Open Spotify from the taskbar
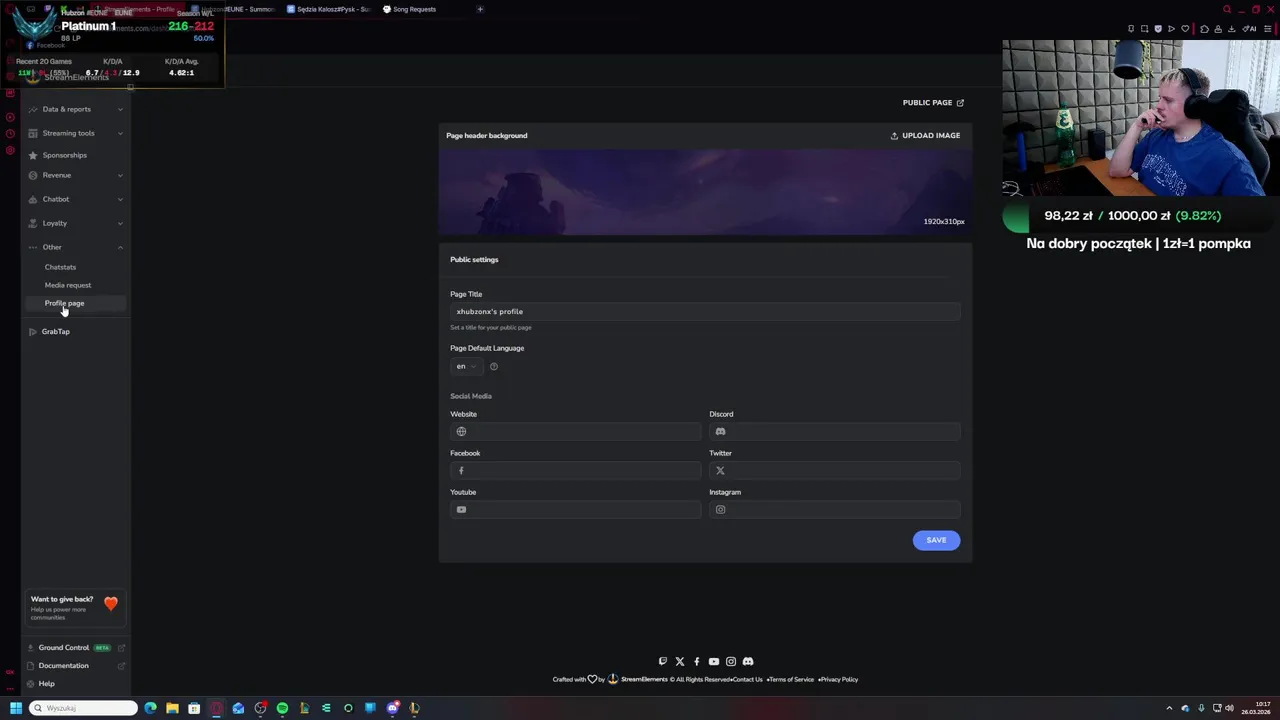 coord(282,708)
